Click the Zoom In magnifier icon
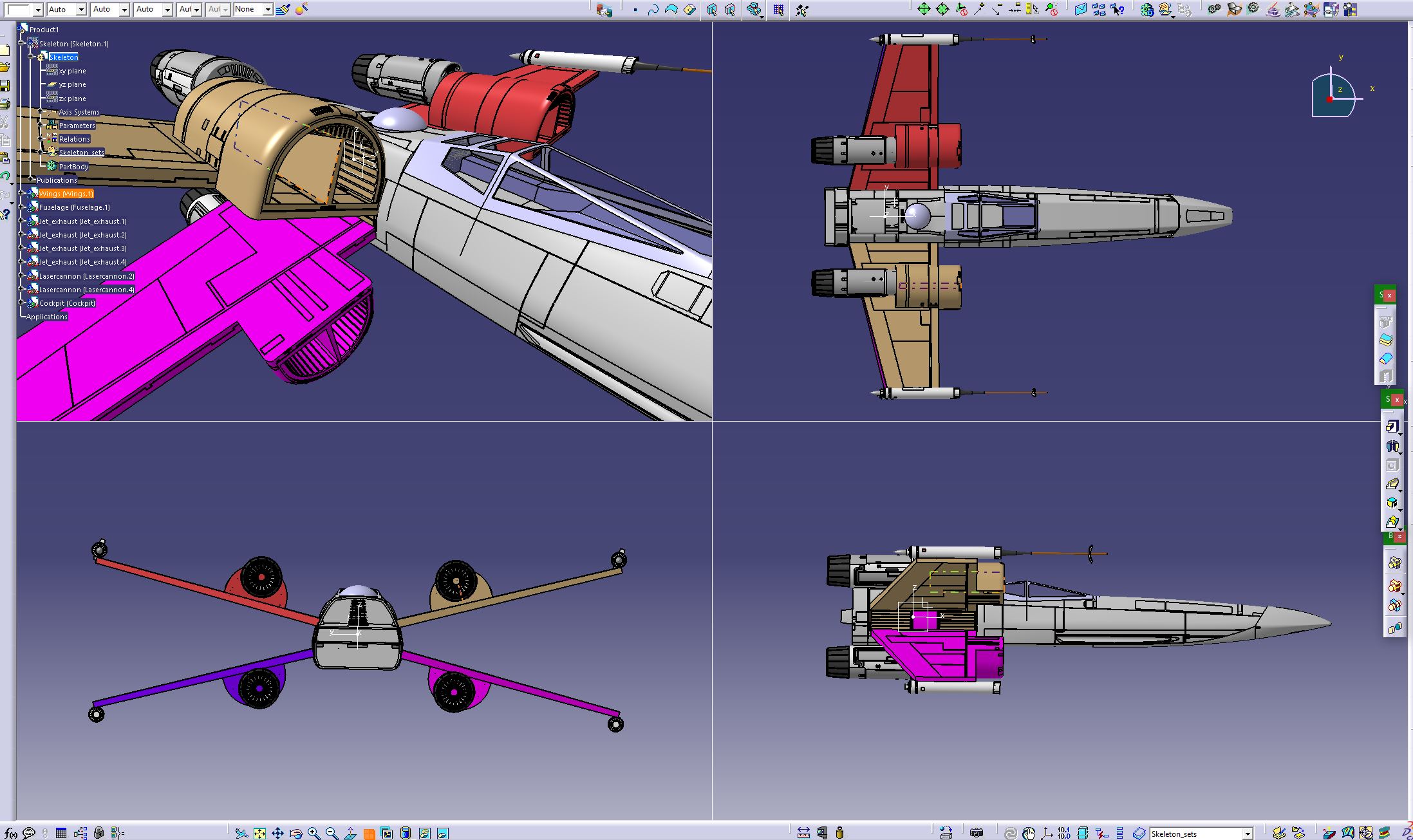1413x840 pixels. 313,833
